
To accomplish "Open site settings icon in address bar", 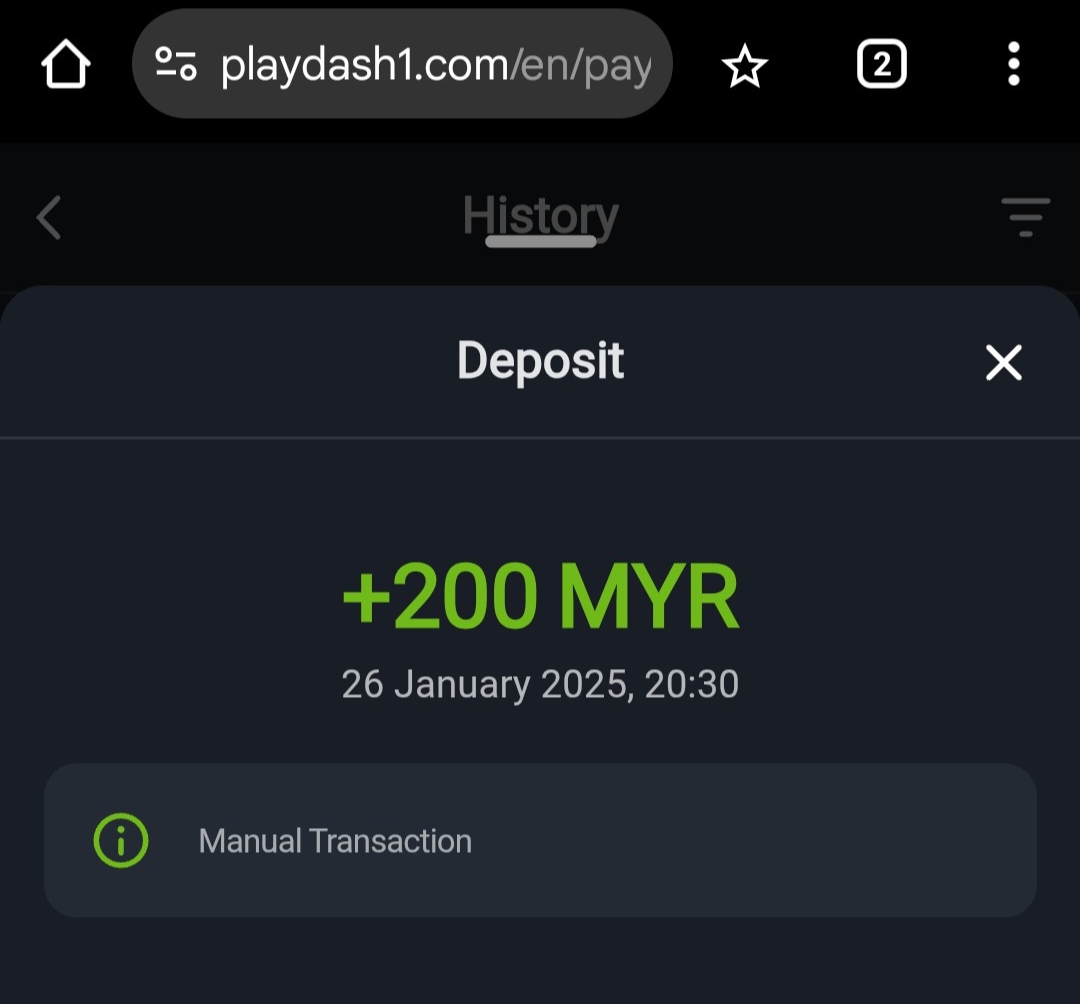I will tap(176, 63).
